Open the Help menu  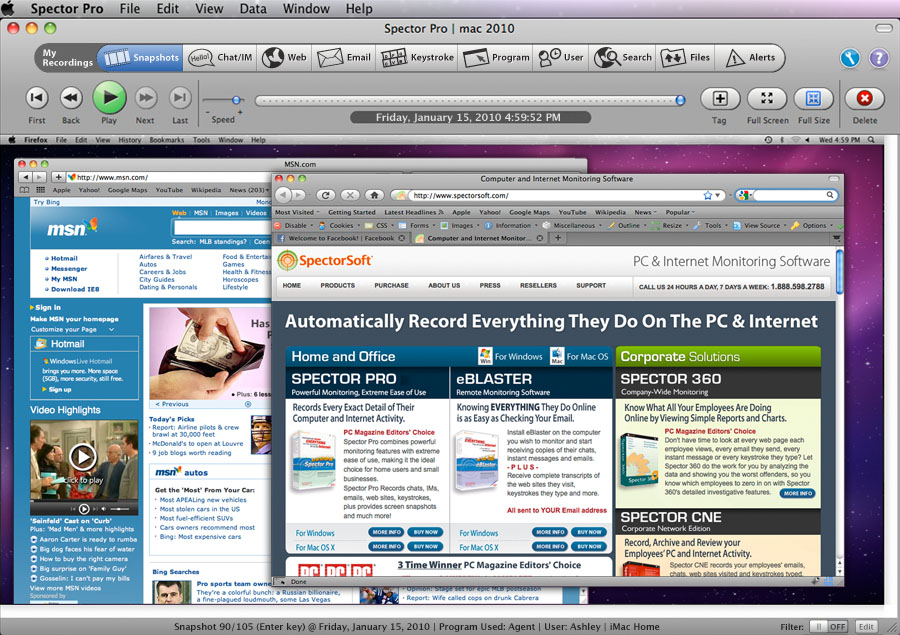pyautogui.click(x=359, y=9)
